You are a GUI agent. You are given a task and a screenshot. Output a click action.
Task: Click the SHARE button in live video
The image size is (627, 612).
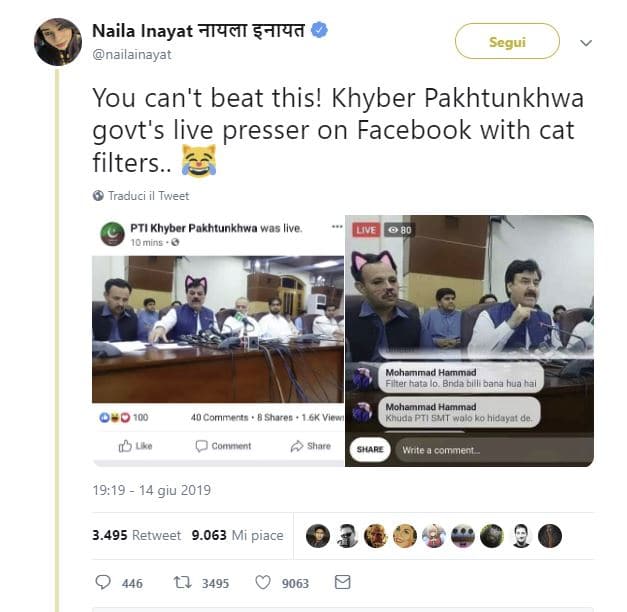point(370,450)
